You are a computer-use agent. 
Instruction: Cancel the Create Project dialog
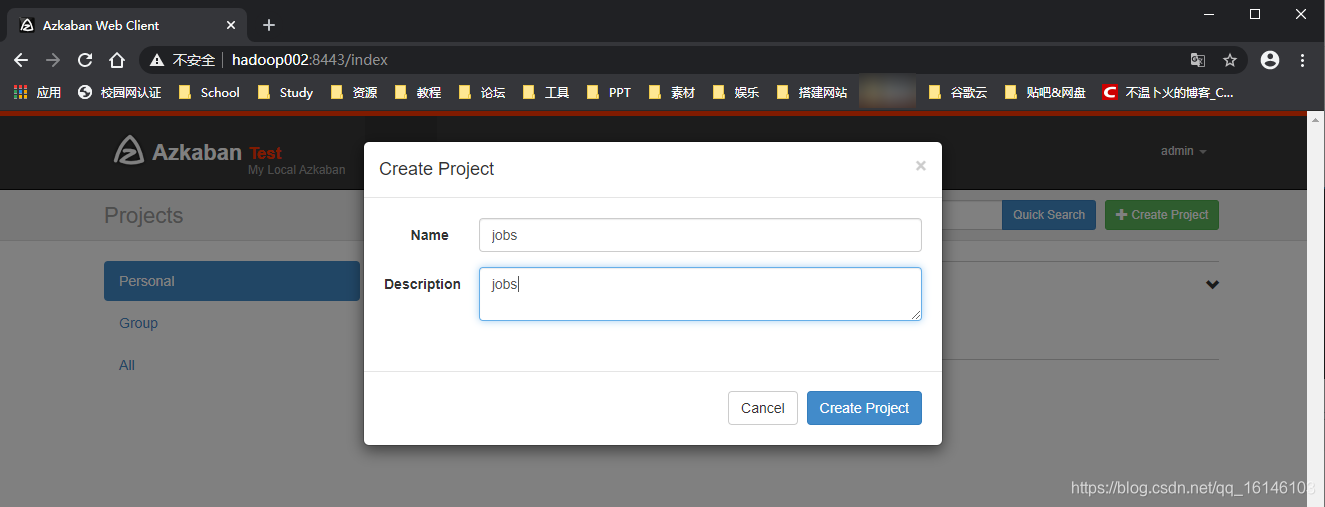(x=763, y=408)
